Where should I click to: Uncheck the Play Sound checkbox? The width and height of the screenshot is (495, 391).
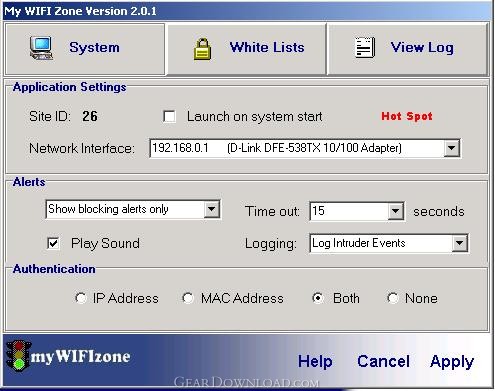53,243
